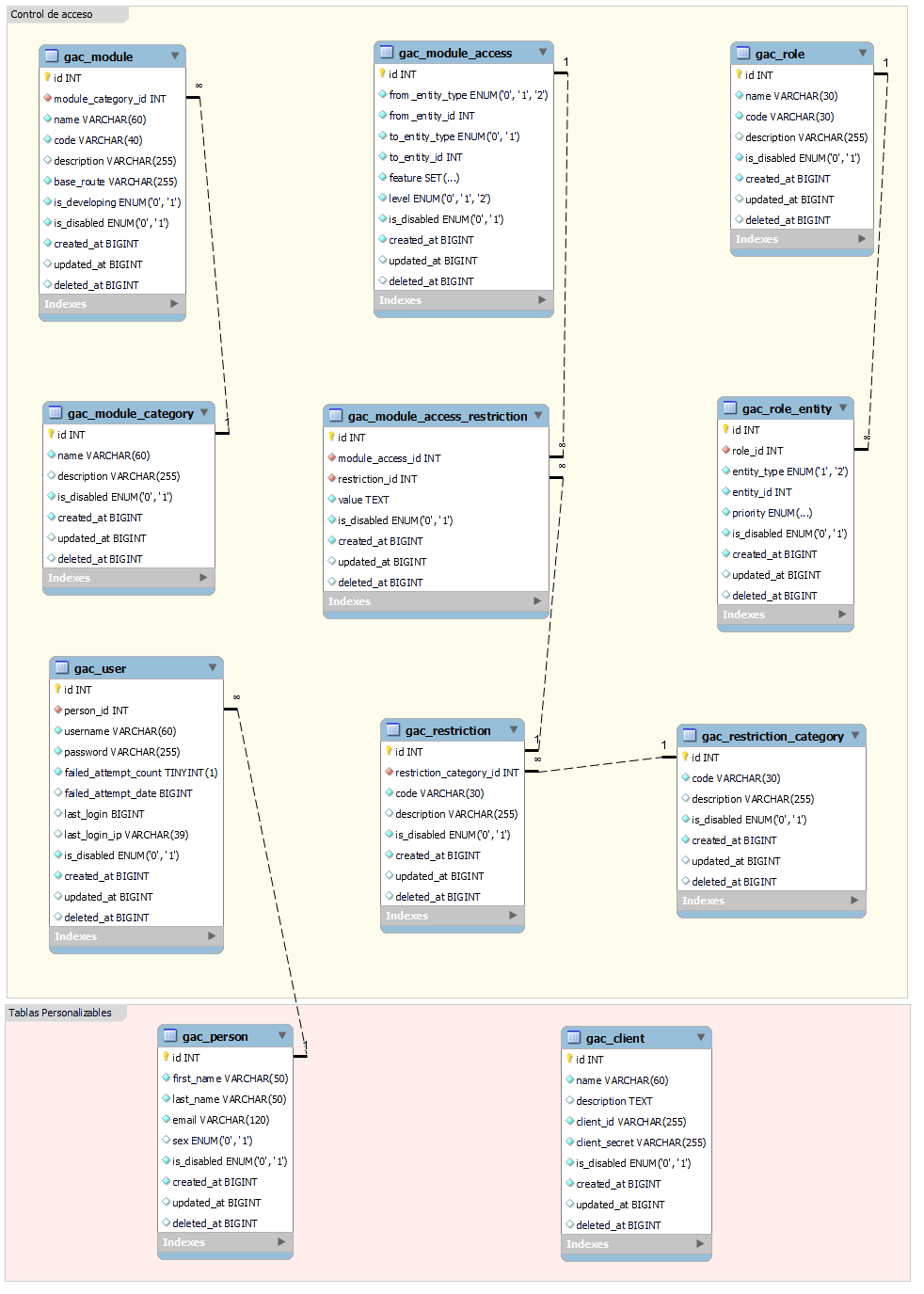Click the primary key icon of gac_person id
The height and width of the screenshot is (1294, 924).
point(166,1057)
